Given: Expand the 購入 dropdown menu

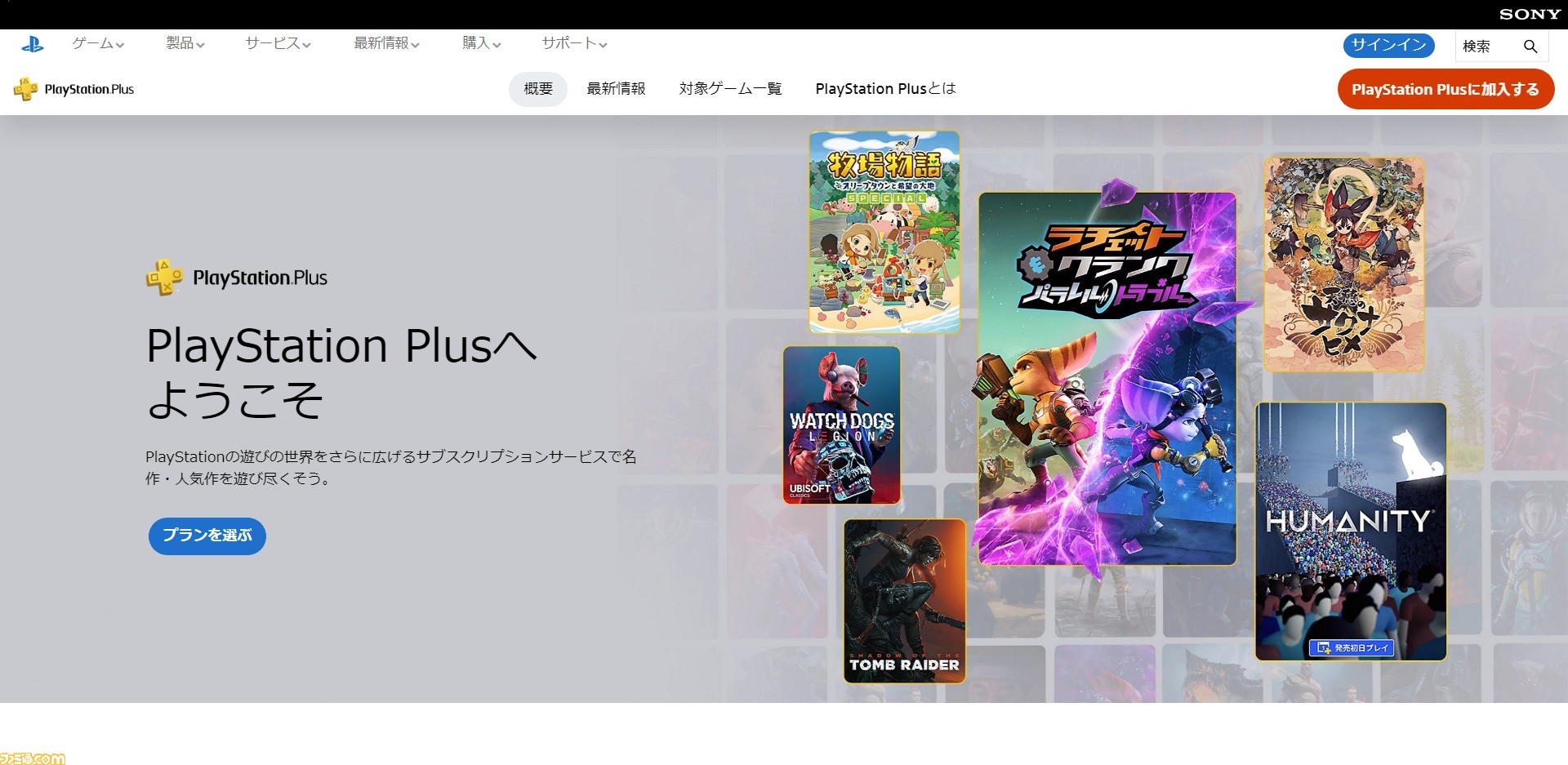Looking at the screenshot, I should [481, 43].
